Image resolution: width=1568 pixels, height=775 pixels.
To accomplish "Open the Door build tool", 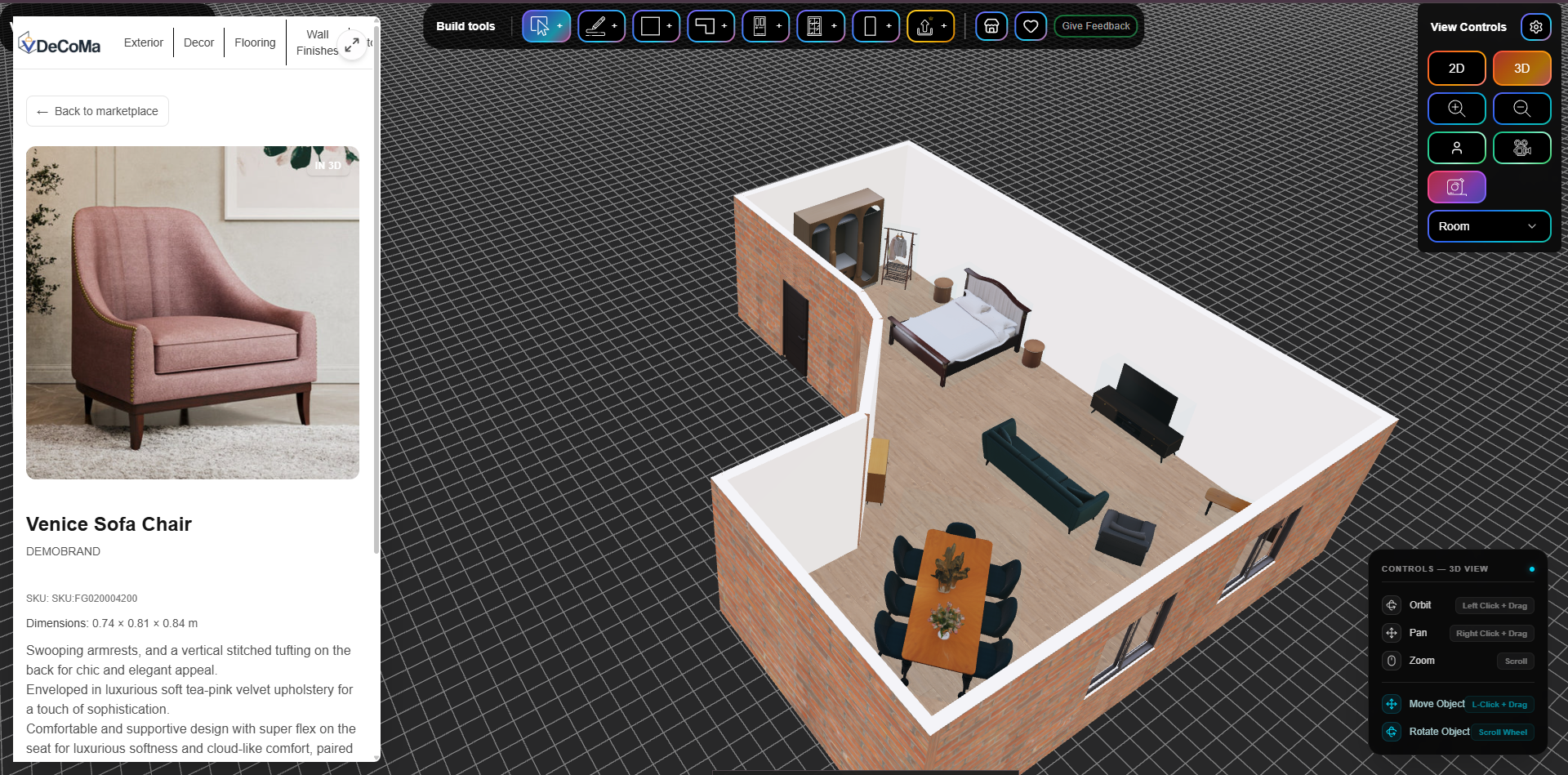I will [x=765, y=26].
